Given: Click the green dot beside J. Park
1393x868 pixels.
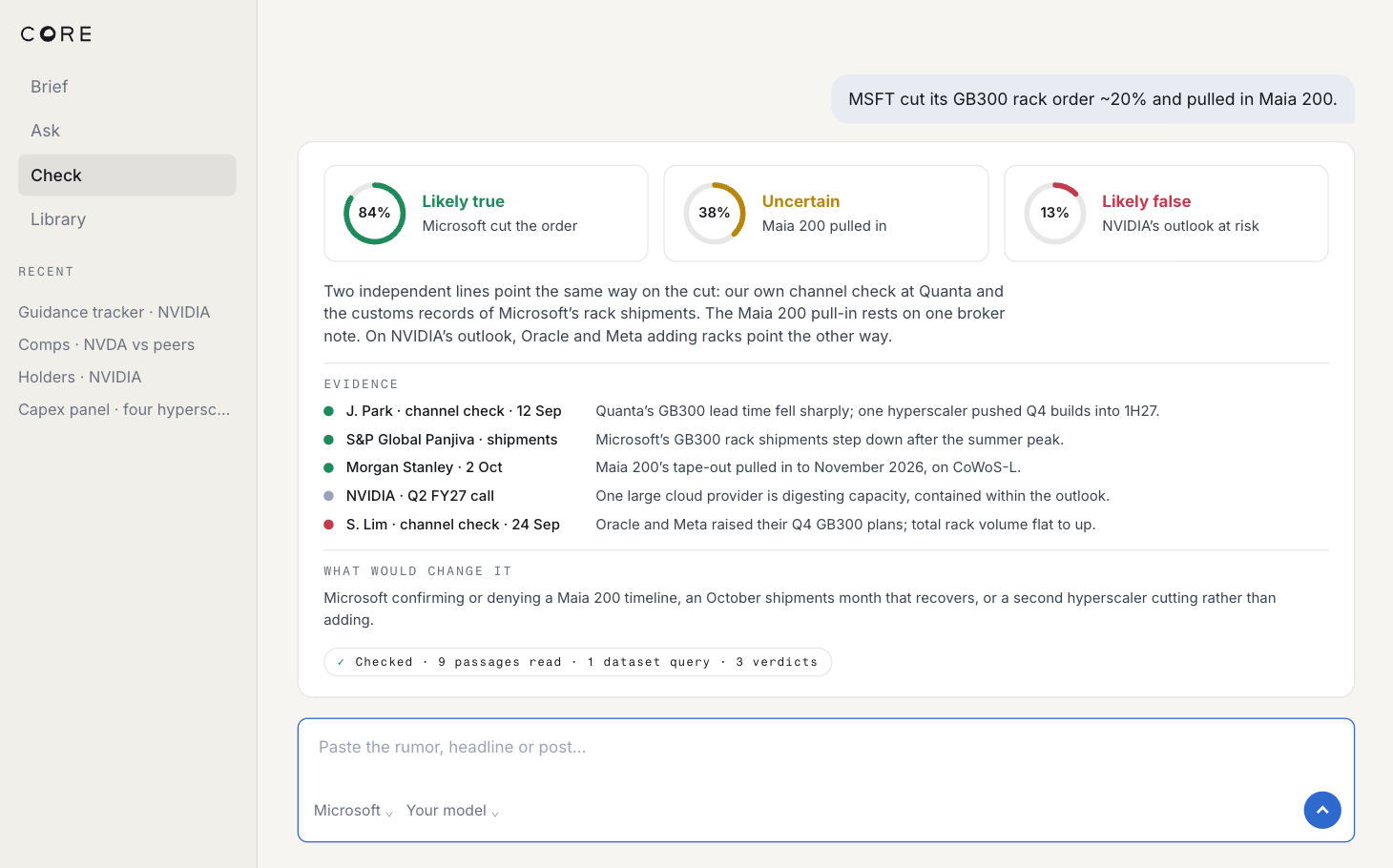Looking at the screenshot, I should click(x=329, y=411).
